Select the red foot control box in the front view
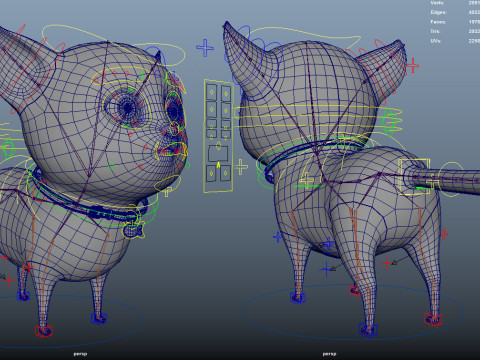The width and height of the screenshot is (480, 360). point(44,331)
